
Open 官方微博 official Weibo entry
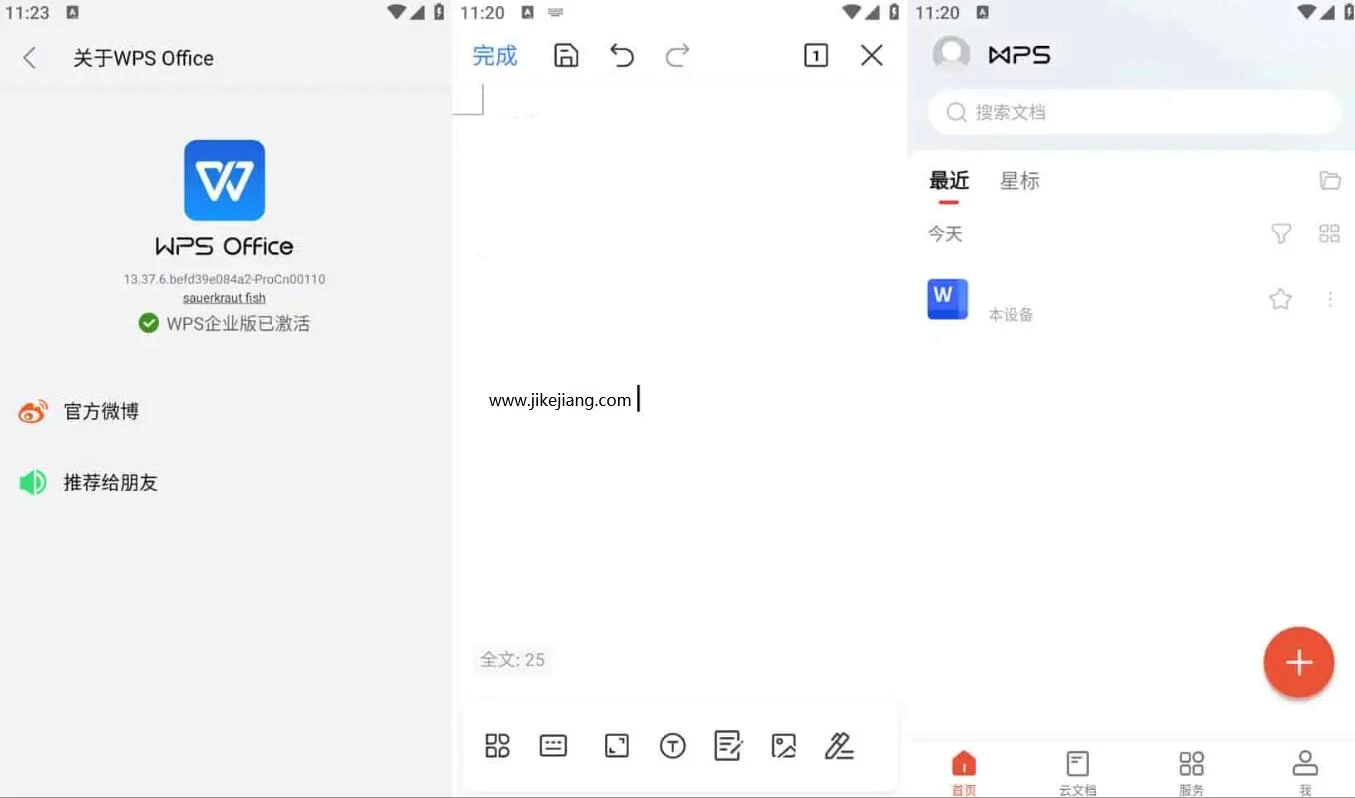101,411
